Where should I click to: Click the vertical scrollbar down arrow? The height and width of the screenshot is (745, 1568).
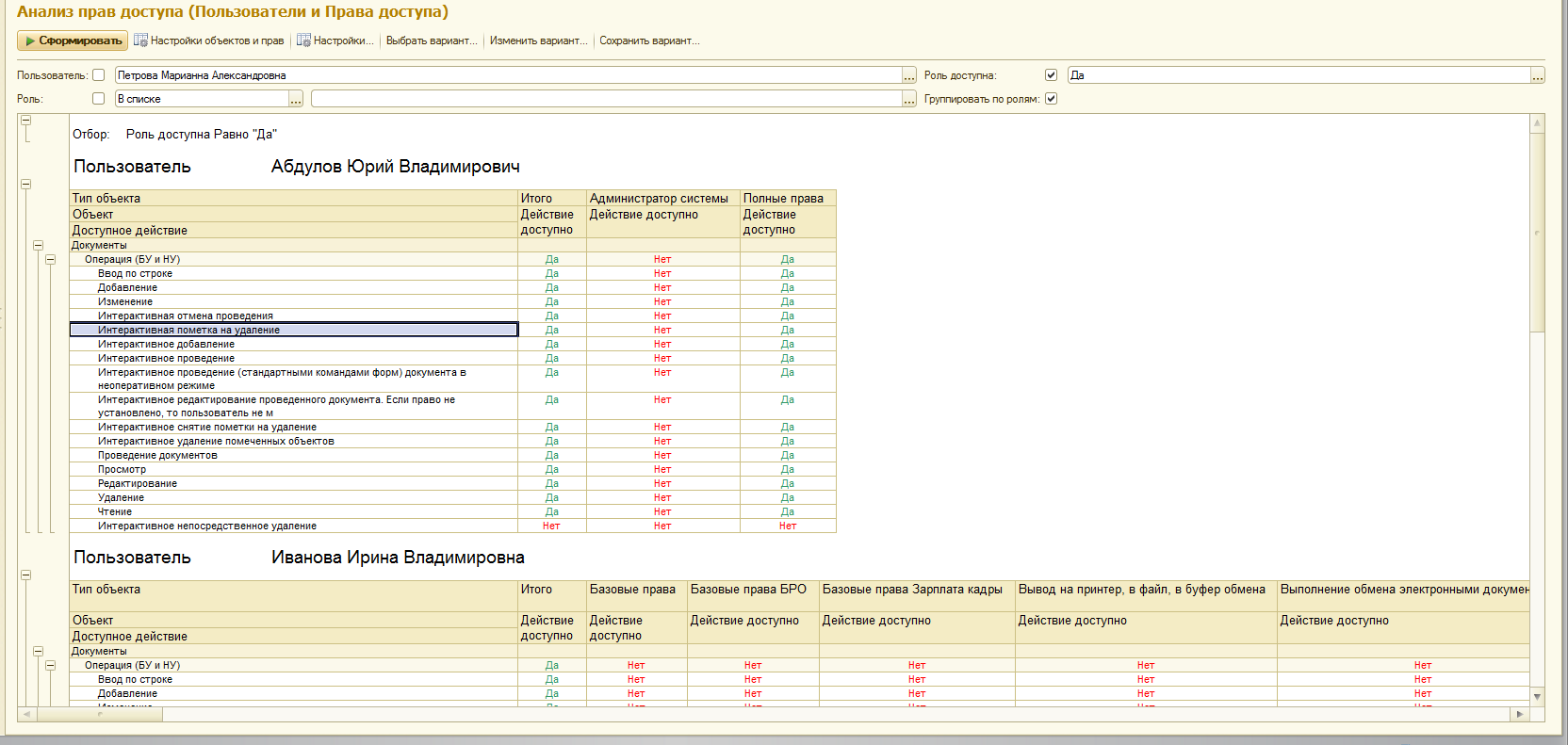click(1537, 697)
